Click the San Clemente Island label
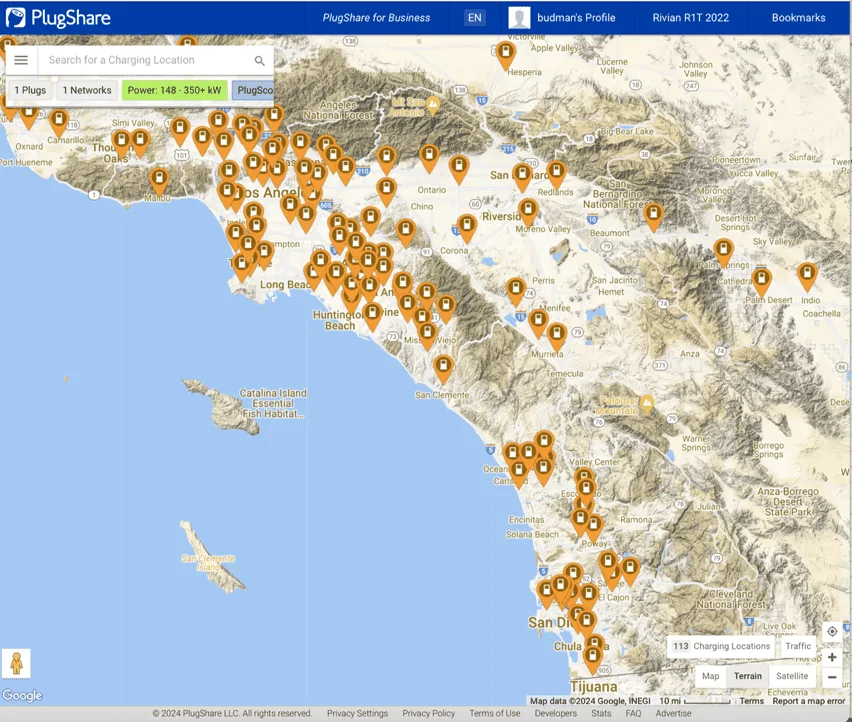The height and width of the screenshot is (722, 852). click(208, 562)
